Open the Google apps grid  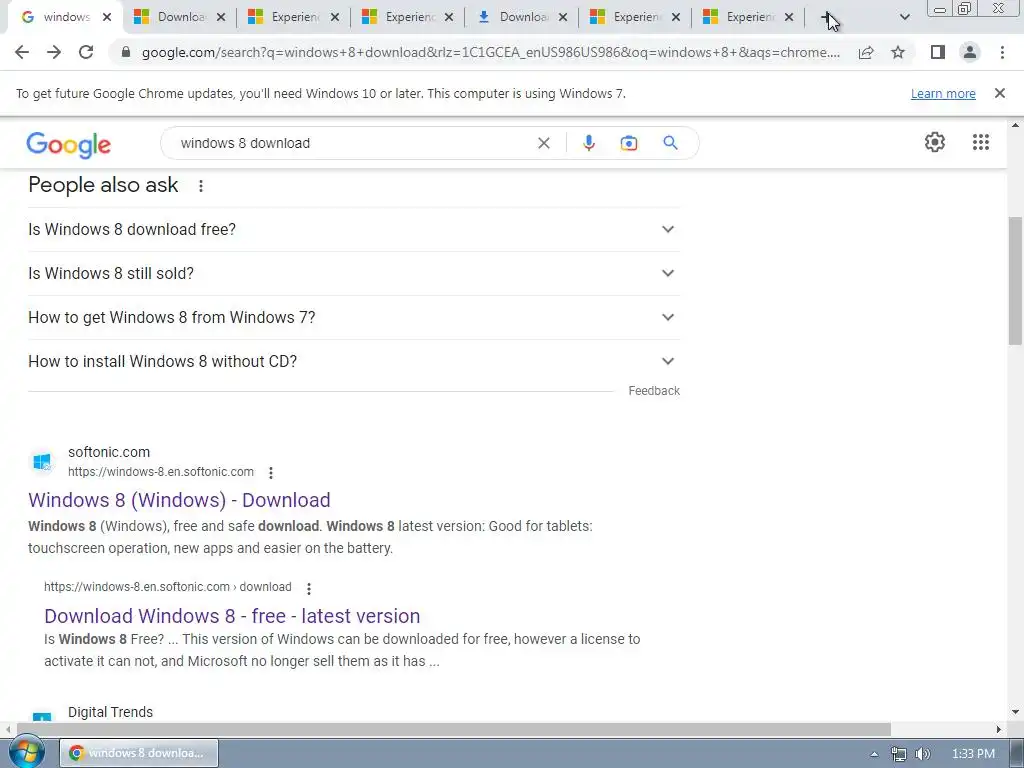(x=980, y=142)
